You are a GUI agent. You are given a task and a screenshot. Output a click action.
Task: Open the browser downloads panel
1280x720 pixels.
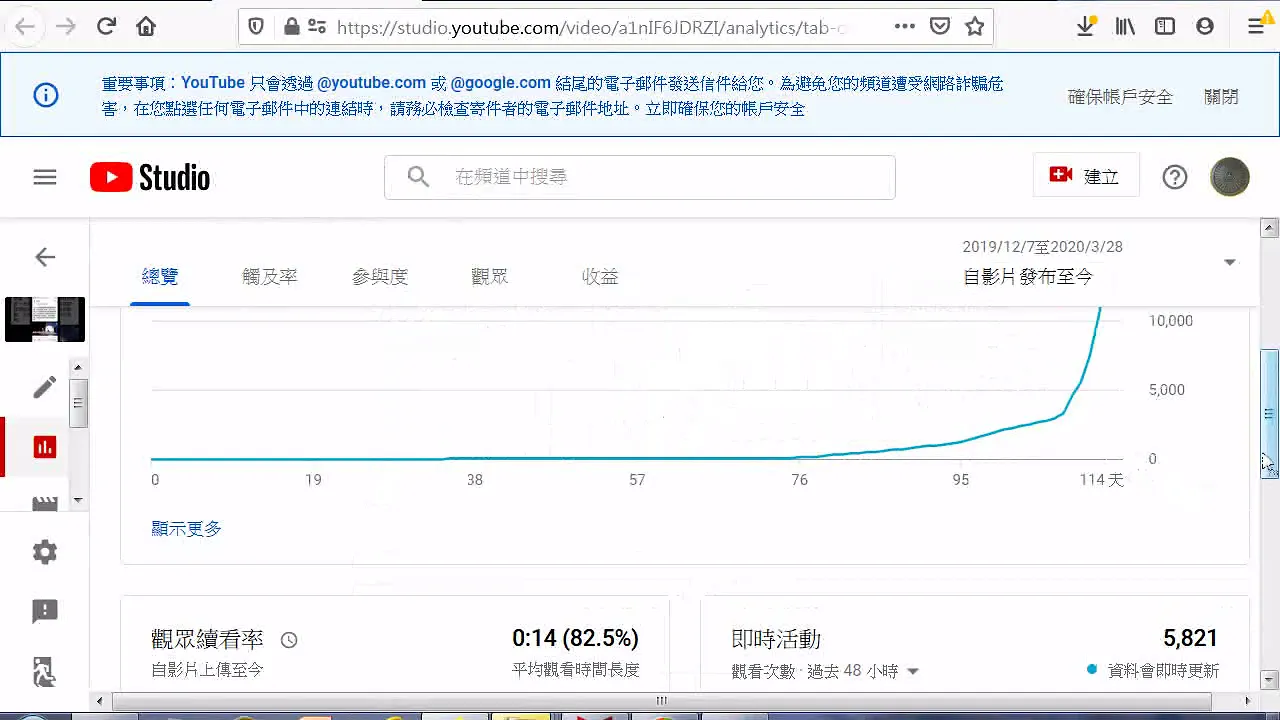click(1086, 27)
